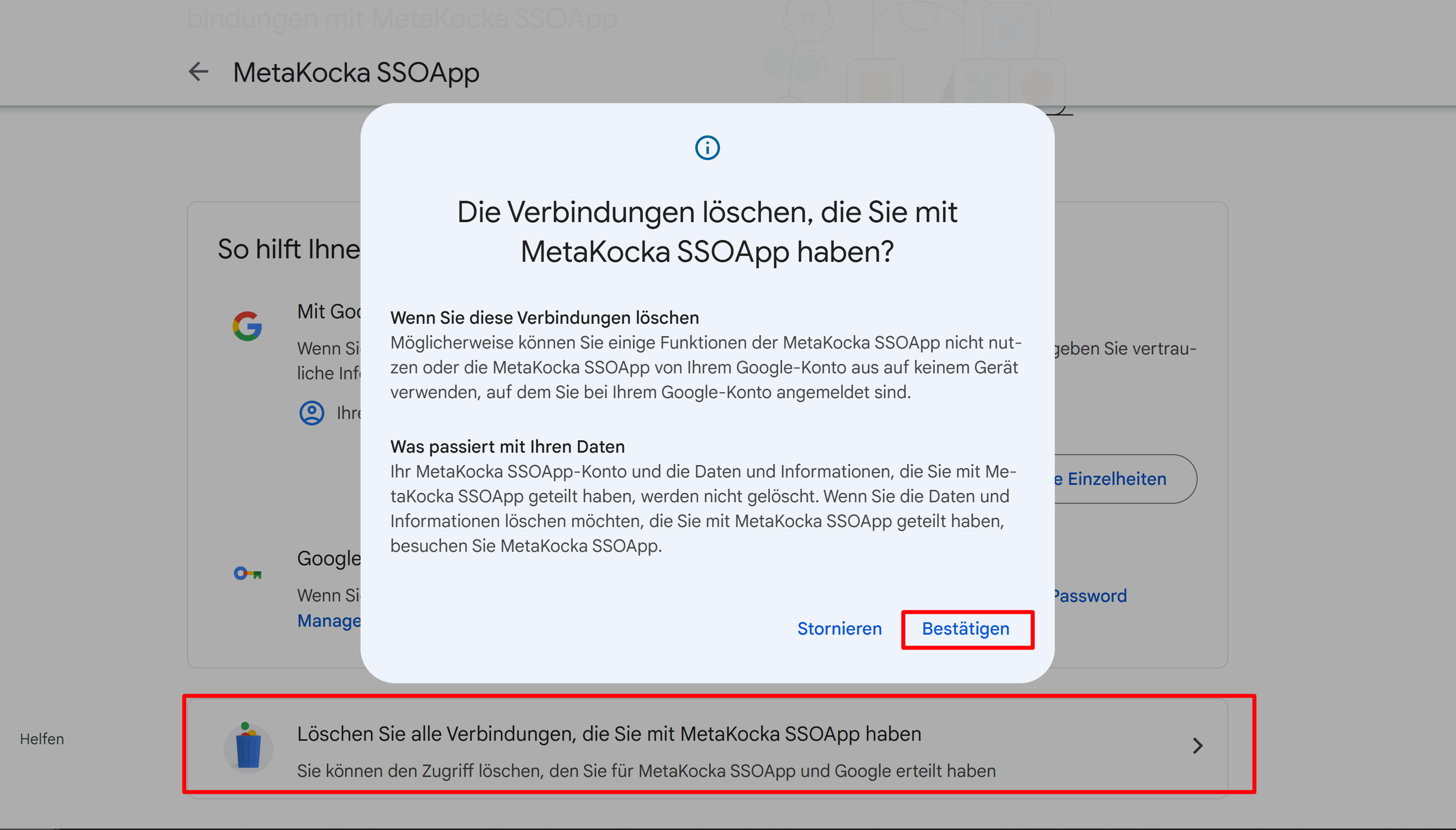Click the back arrow next to MetaKocka SSOApp
This screenshot has height=830, width=1456.
click(198, 72)
